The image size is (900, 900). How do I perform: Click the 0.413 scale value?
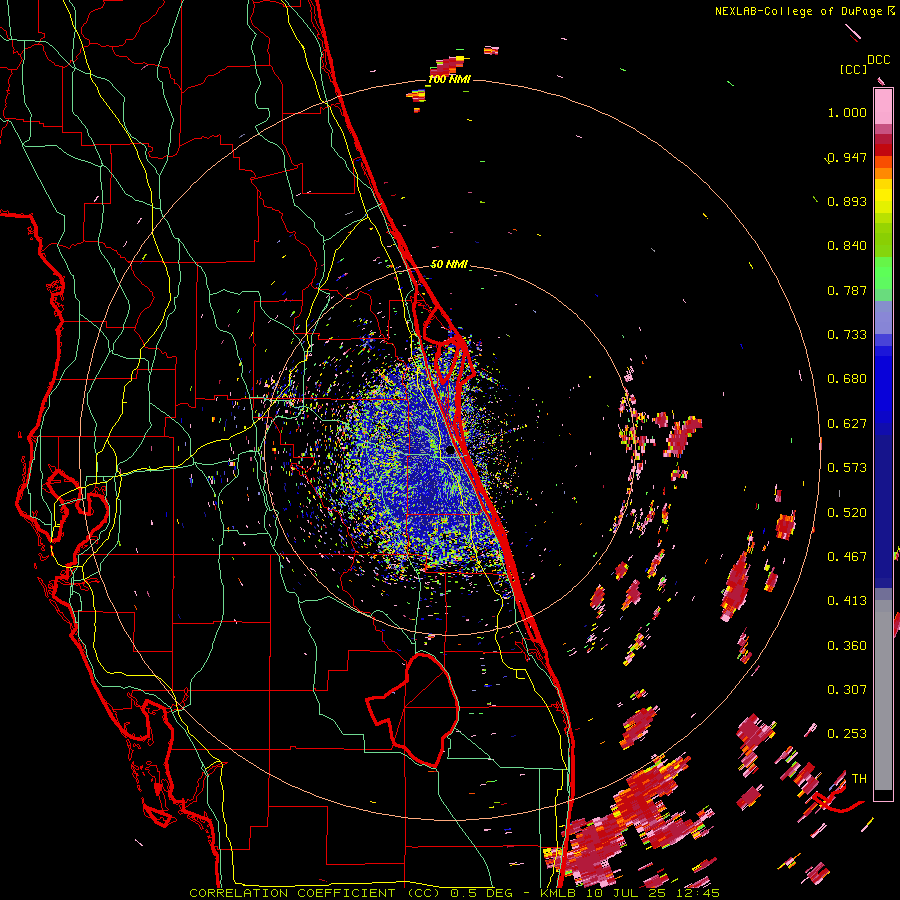[x=847, y=601]
